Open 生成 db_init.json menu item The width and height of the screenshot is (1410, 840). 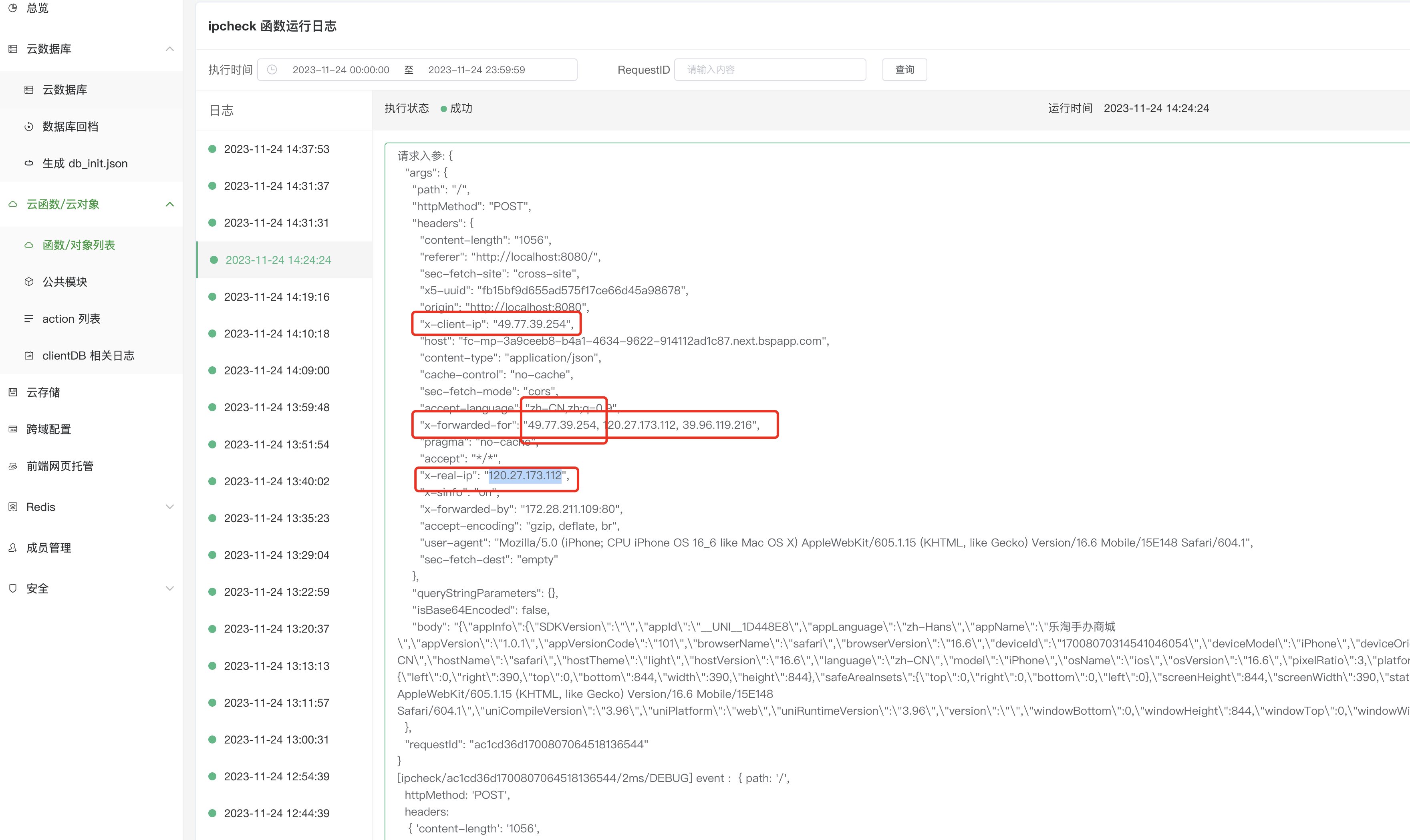85,163
